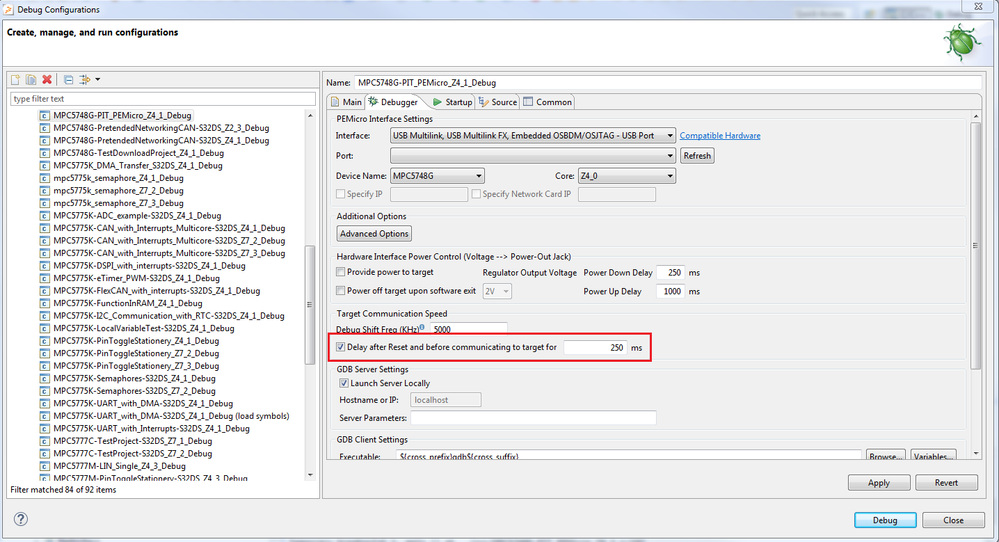Click the Revert button
The height and width of the screenshot is (542, 999).
click(x=946, y=483)
